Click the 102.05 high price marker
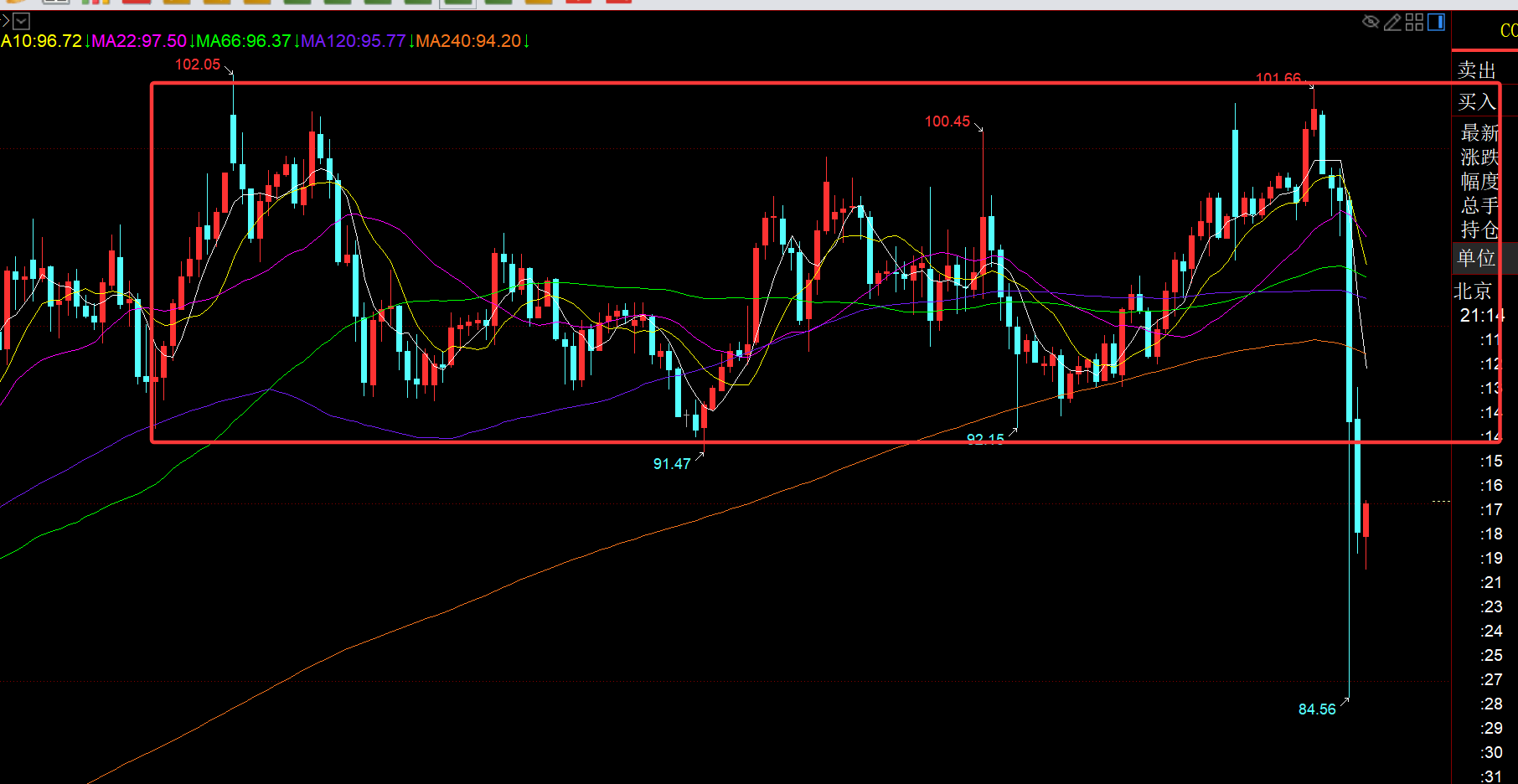The width and height of the screenshot is (1518, 784). [198, 64]
